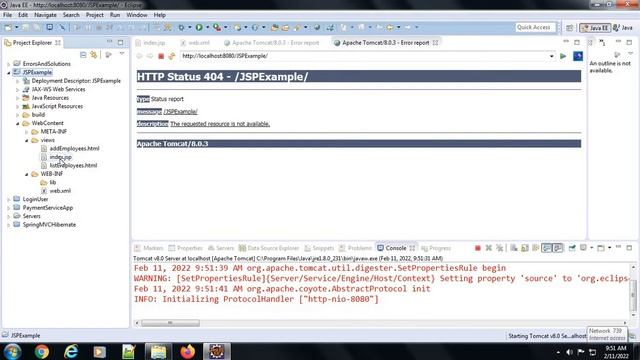Click the green Run button in toolbar
Screen dimensions: 640x360
pos(199,27)
